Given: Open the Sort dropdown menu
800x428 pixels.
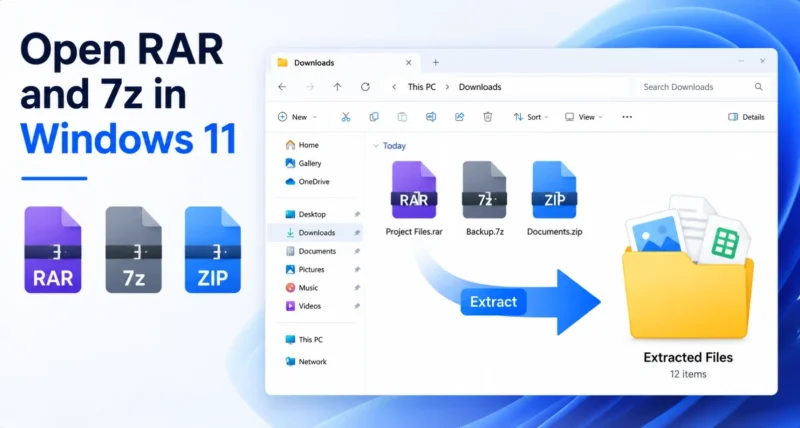Looking at the screenshot, I should point(531,117).
